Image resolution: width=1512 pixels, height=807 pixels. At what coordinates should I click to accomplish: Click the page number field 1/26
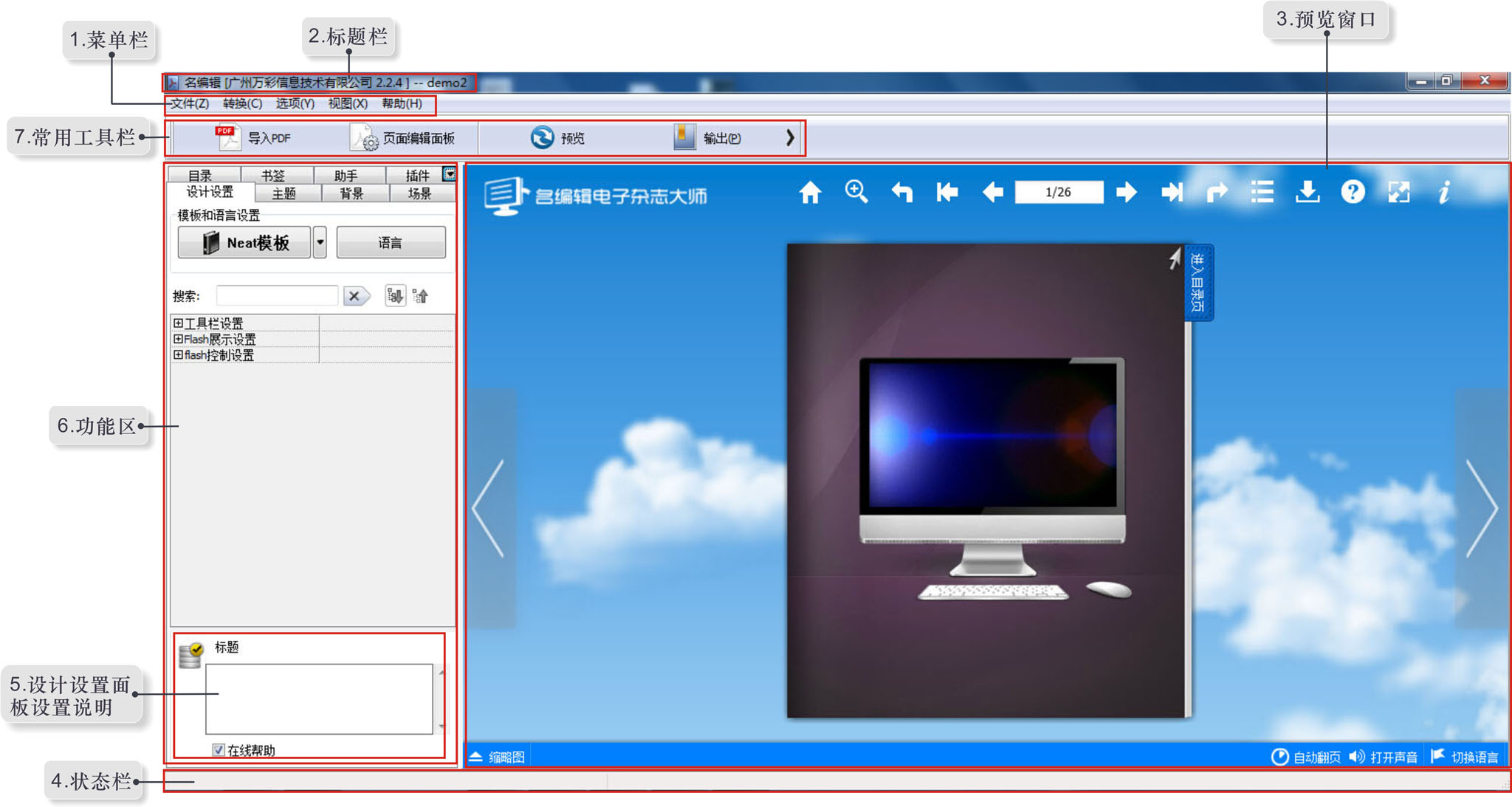[1058, 192]
